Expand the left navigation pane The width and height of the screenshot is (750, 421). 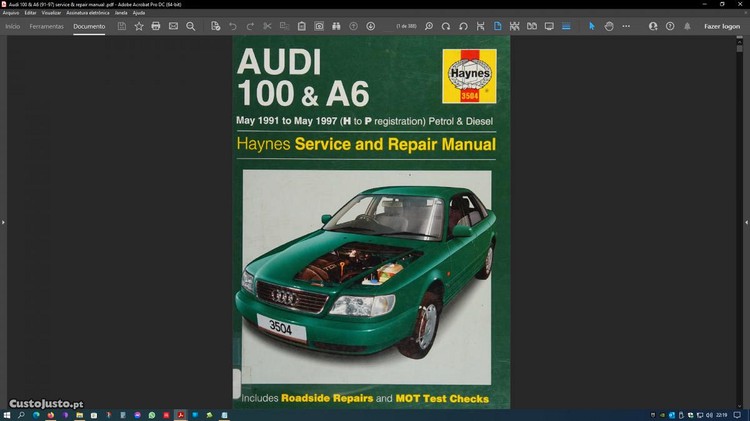(x=3, y=221)
